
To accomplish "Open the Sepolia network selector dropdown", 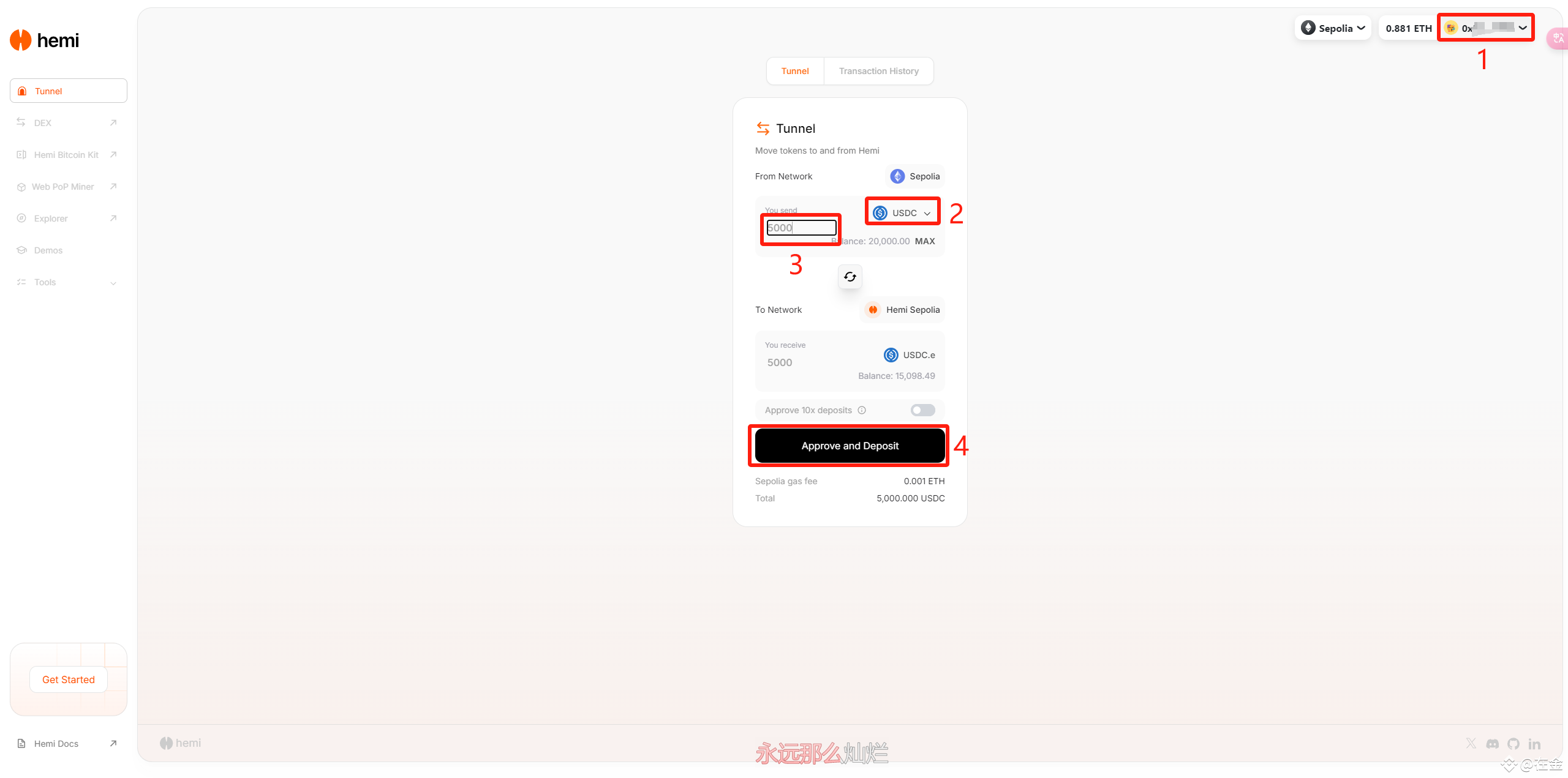I will point(1333,28).
